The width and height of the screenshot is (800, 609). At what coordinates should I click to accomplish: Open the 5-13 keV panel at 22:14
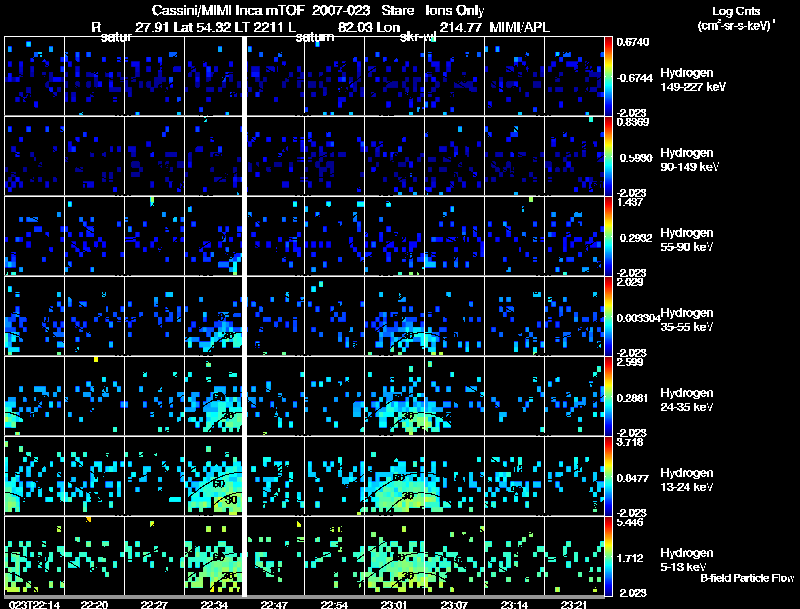[34, 556]
